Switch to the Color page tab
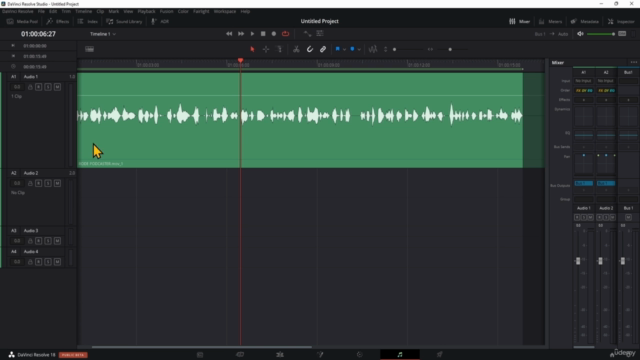Screen dimensions: 640x360 (x=360, y=354)
